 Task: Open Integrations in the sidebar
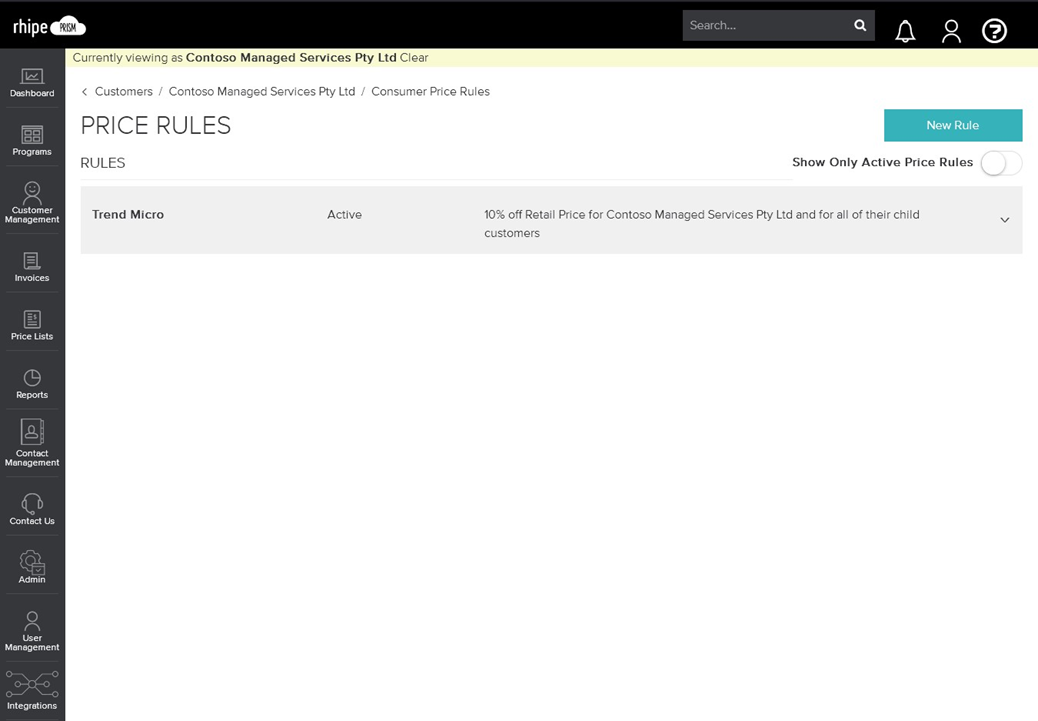32,691
